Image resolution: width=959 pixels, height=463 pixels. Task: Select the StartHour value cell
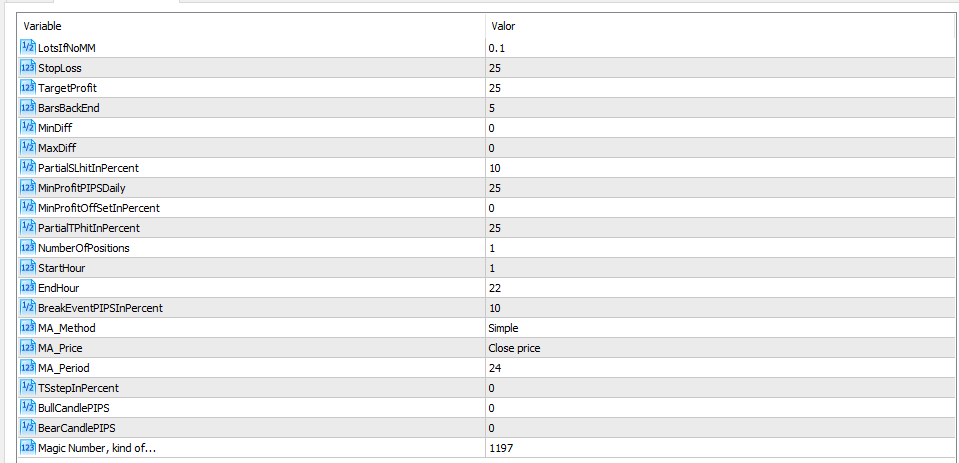tap(720, 268)
